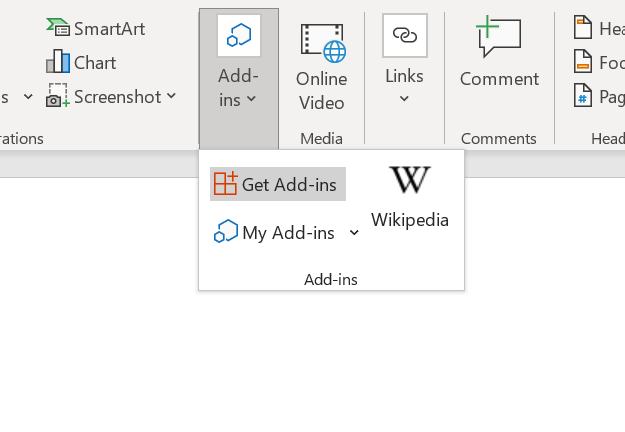Image resolution: width=625 pixels, height=432 pixels.
Task: Insert a SmartArt graphic
Action: (96, 28)
